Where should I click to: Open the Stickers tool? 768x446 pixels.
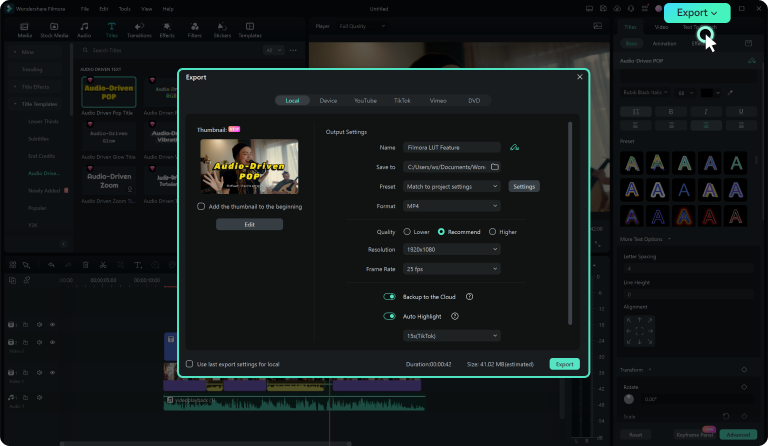(222, 30)
